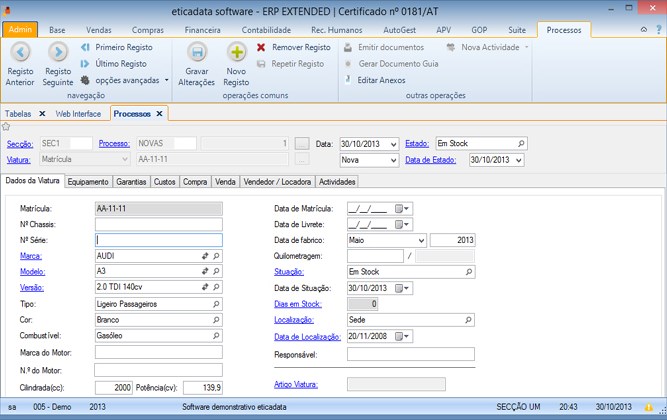
Task: Click the search icon in the Marca field
Action: pyautogui.click(x=216, y=256)
